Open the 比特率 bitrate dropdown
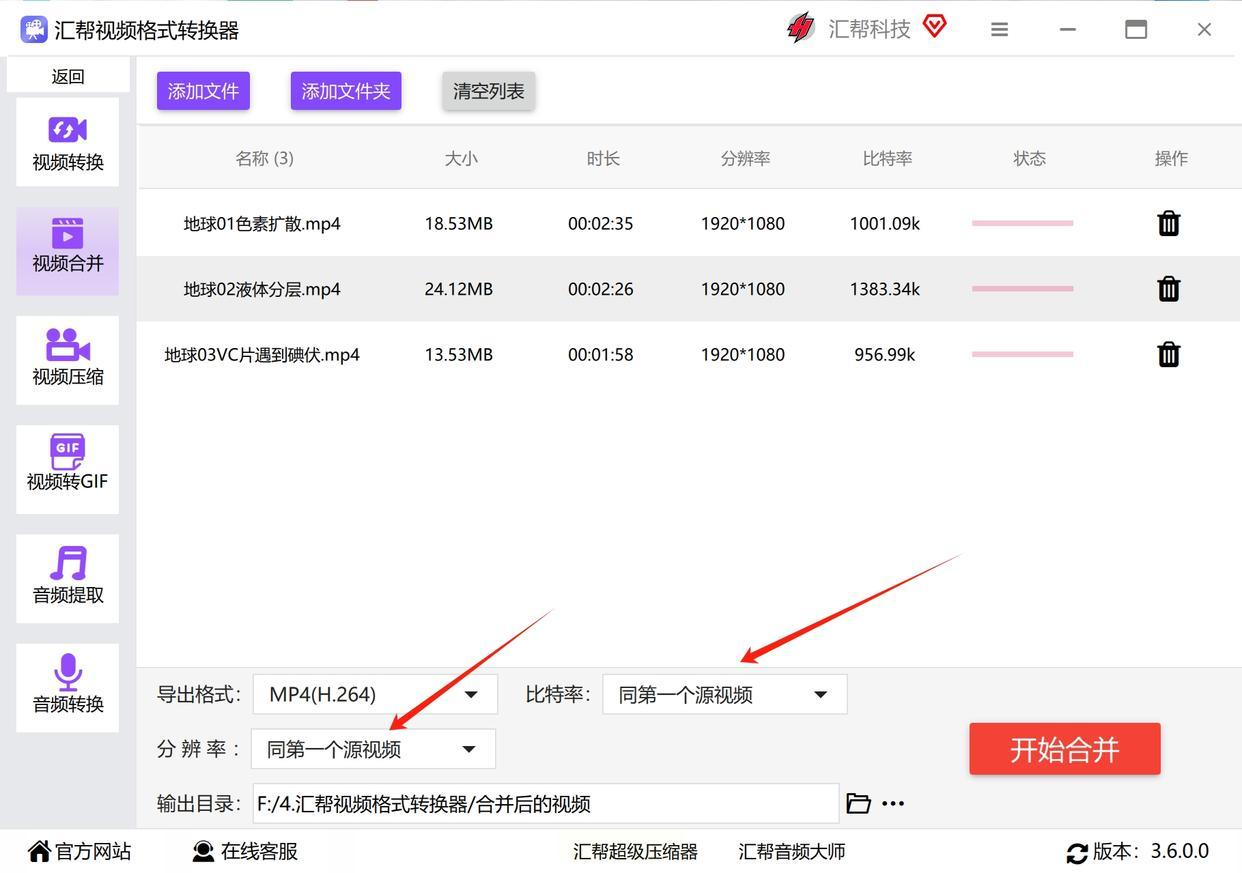Image resolution: width=1242 pixels, height=873 pixels. click(724, 694)
